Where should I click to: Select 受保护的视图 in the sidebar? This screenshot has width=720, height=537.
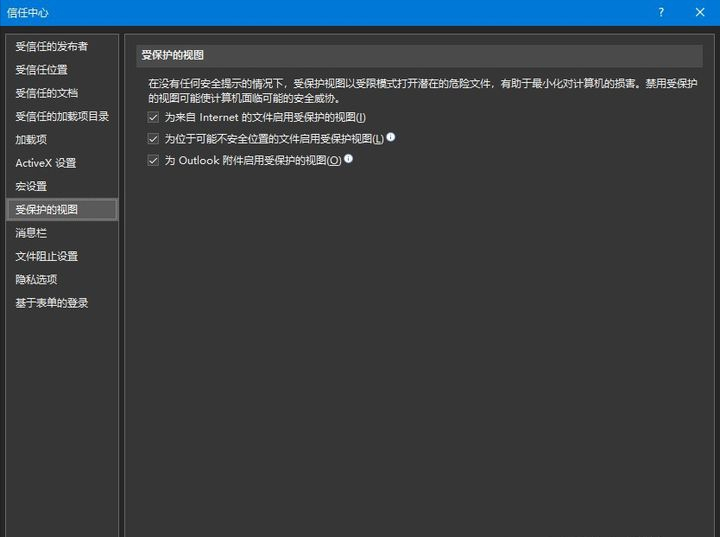tap(62, 209)
